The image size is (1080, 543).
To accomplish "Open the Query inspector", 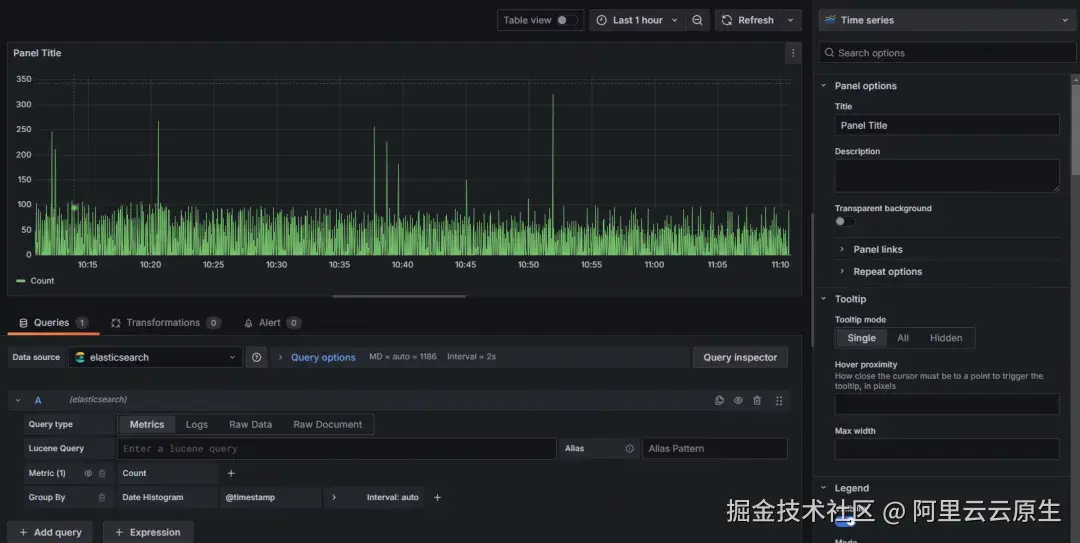I will click(740, 357).
